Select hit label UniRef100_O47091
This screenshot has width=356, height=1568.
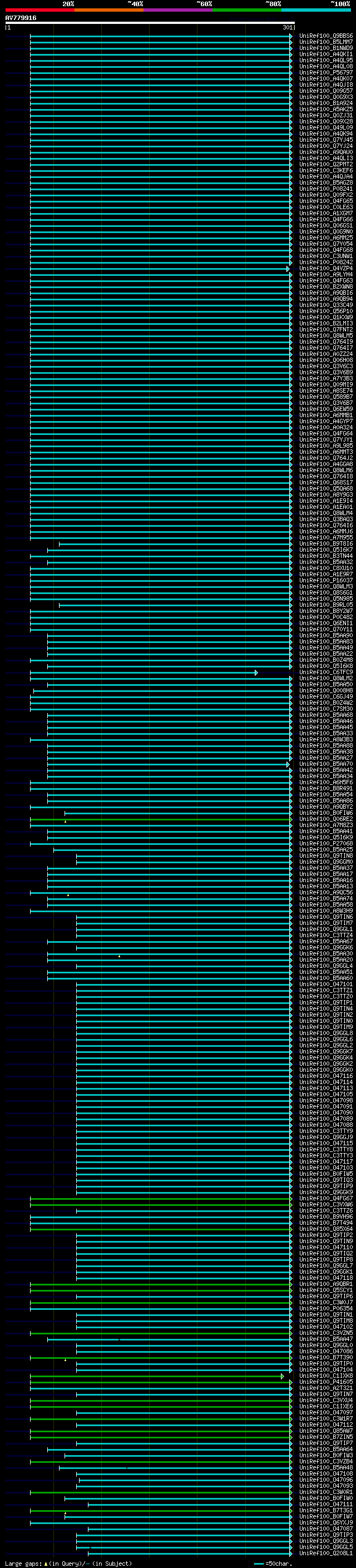click(x=326, y=1106)
